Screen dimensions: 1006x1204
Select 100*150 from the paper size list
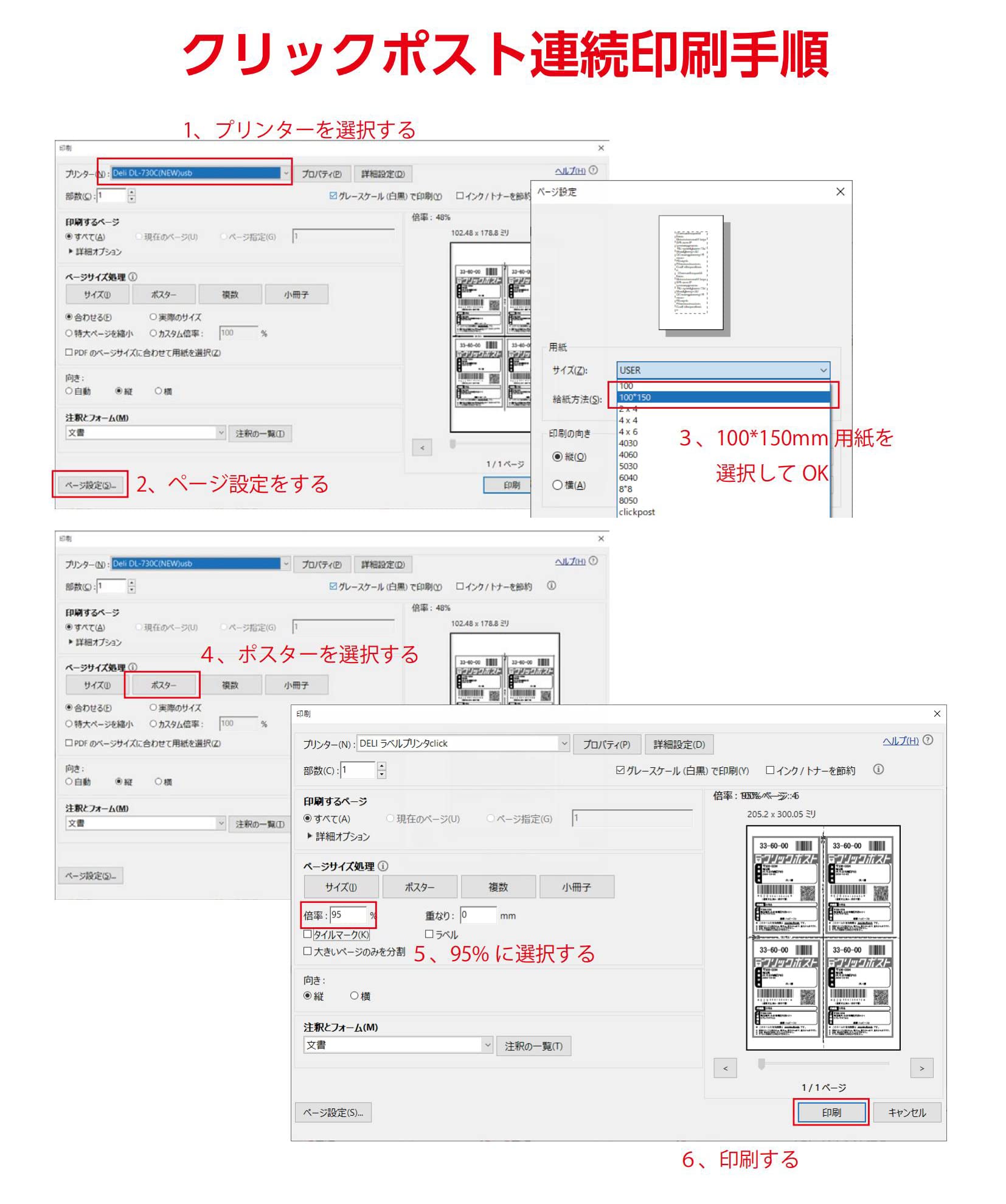click(x=636, y=397)
